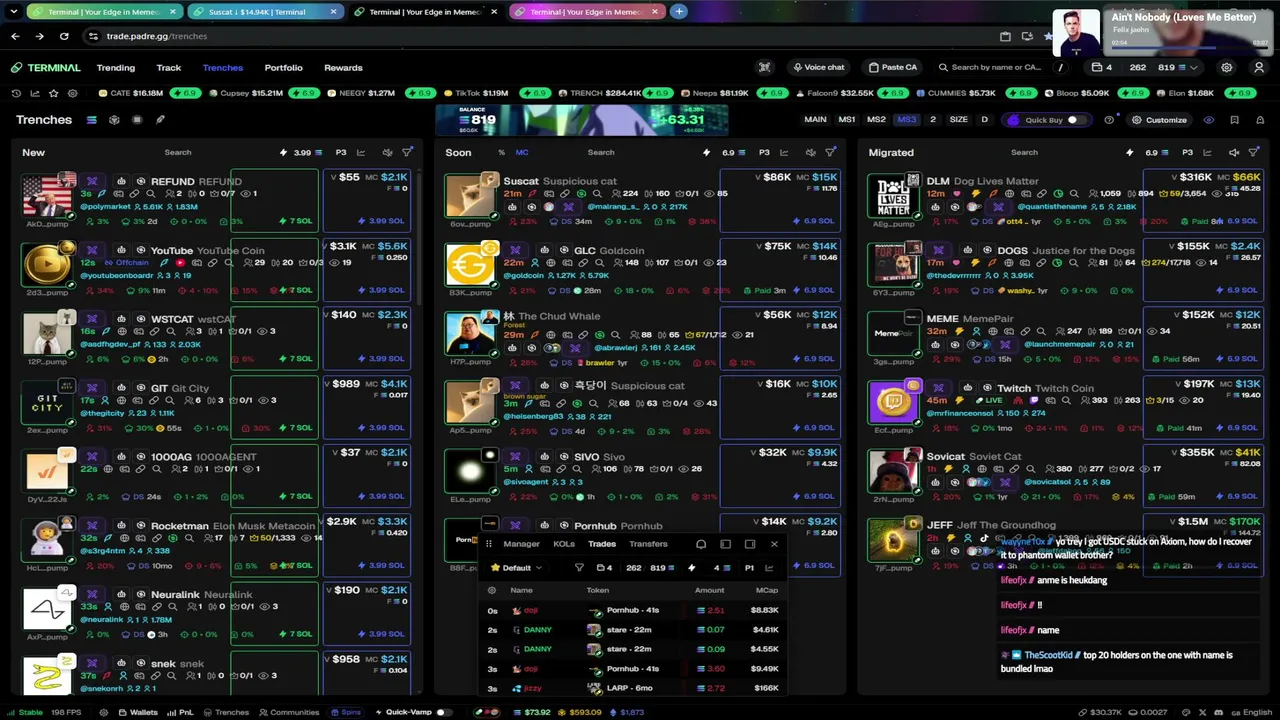The height and width of the screenshot is (720, 1280).
Task: Open the @polymarket creator link
Action: tap(104, 207)
